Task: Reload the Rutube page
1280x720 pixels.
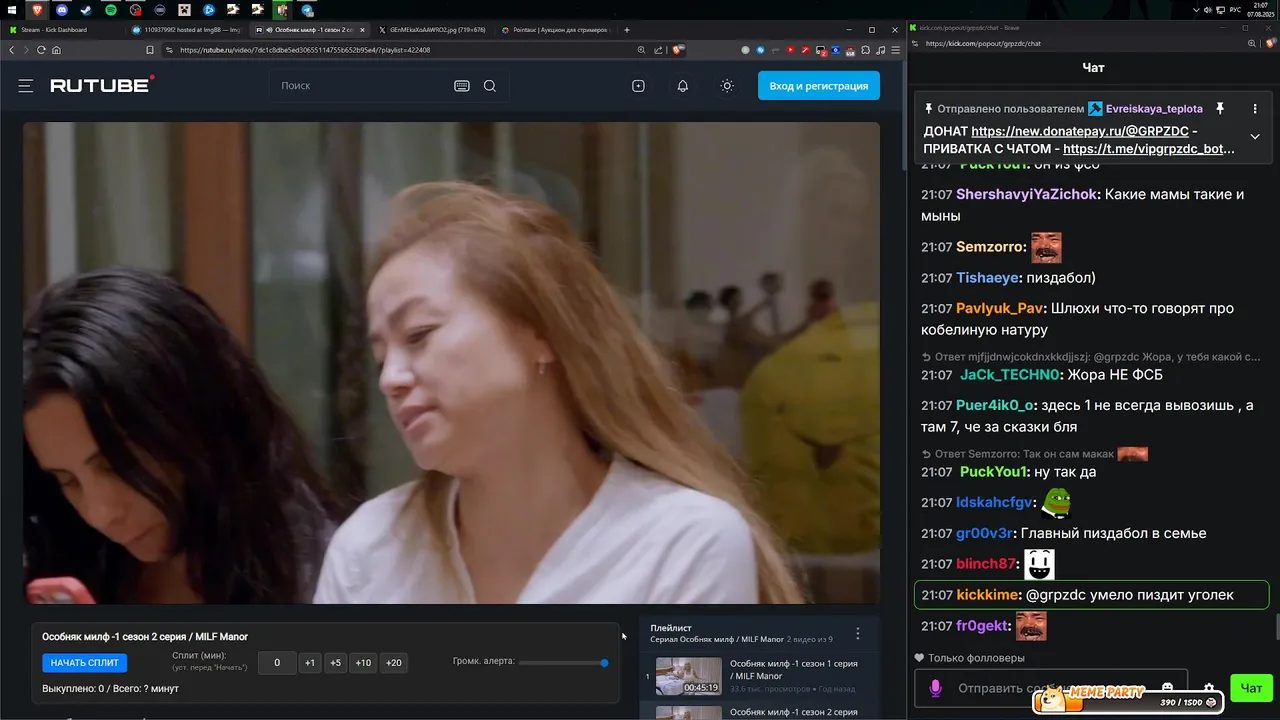Action: pyautogui.click(x=41, y=50)
